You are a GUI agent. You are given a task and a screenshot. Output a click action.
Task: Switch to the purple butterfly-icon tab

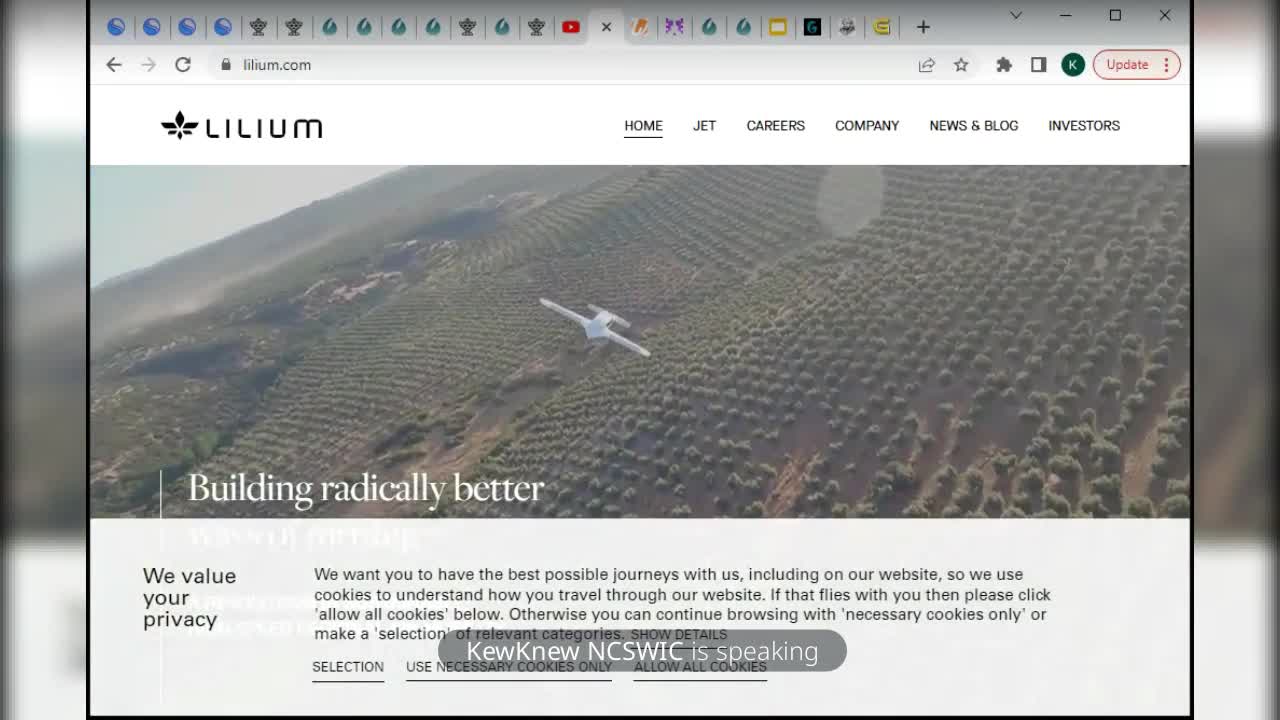(675, 28)
